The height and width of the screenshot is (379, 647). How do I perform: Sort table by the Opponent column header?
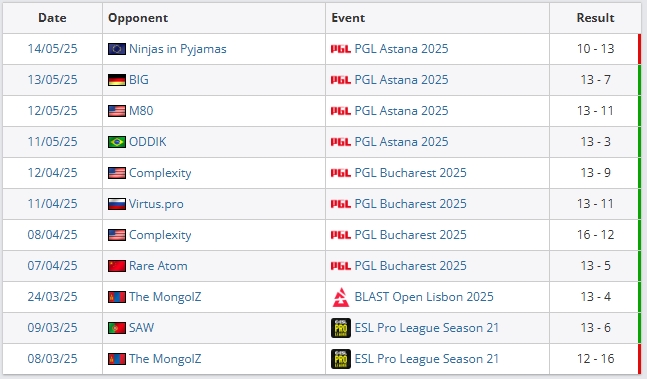[138, 18]
